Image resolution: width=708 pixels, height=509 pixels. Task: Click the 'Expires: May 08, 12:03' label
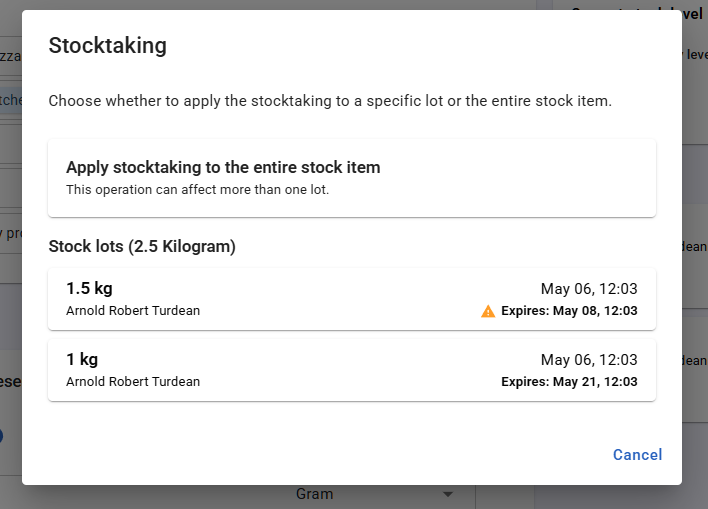click(569, 311)
